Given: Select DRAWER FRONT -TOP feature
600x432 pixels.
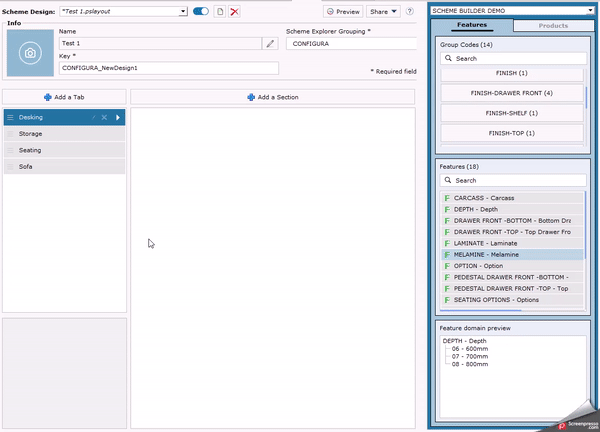Looking at the screenshot, I should click(x=512, y=232).
